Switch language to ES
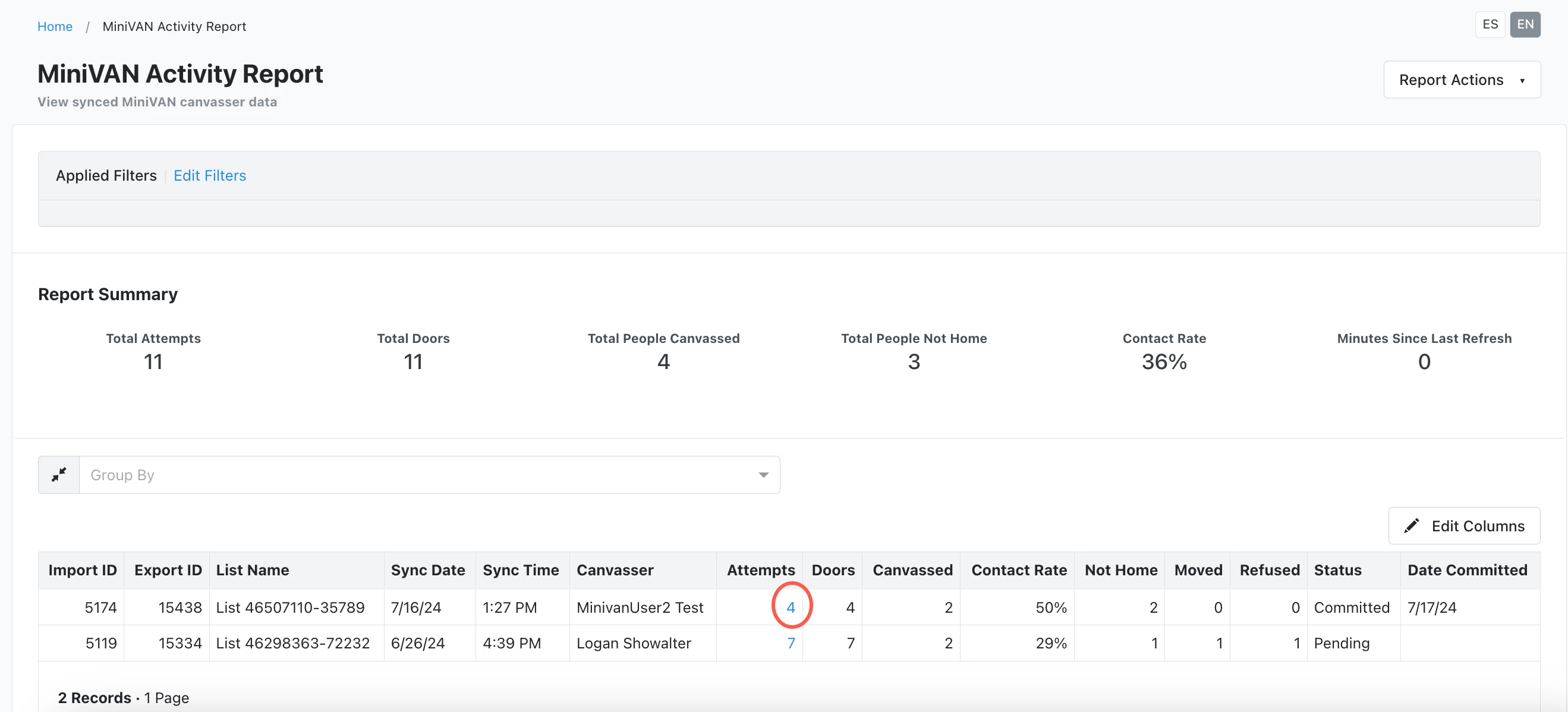This screenshot has width=1568, height=712. tap(1490, 24)
